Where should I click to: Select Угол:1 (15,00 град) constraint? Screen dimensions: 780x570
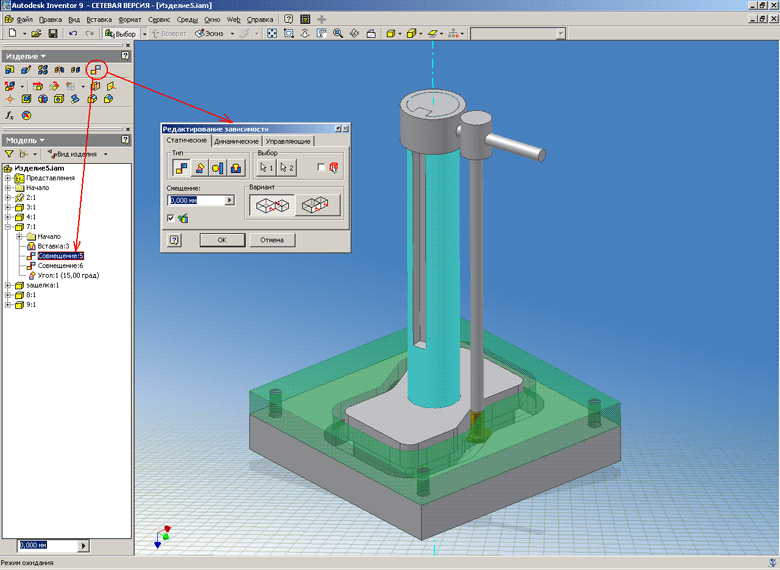[68, 276]
